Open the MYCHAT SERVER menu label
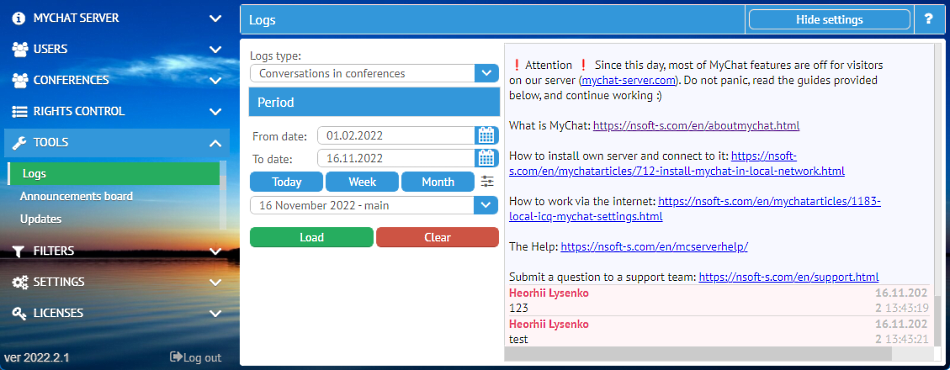 click(x=76, y=18)
